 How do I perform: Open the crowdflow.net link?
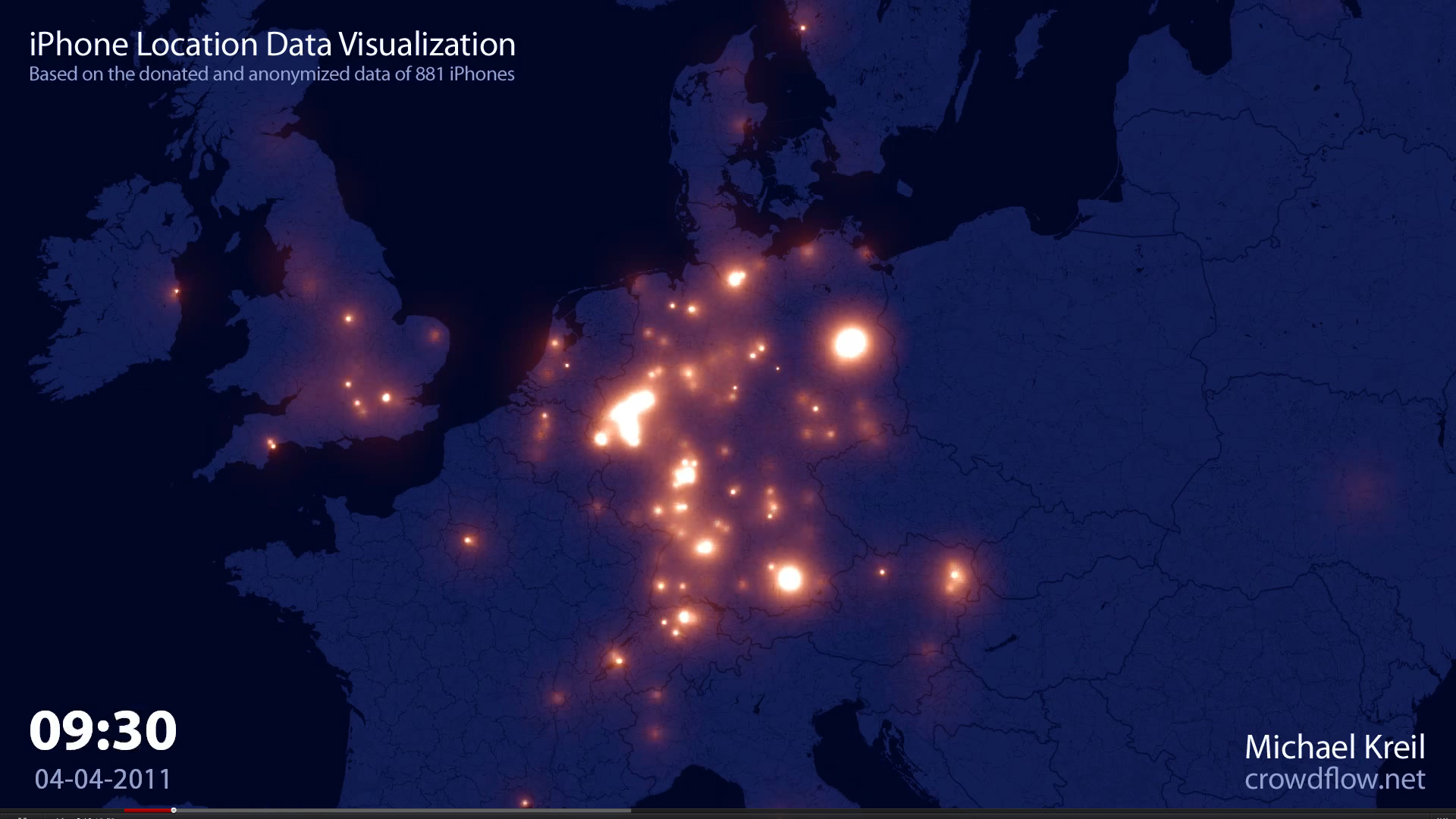[x=1334, y=779]
